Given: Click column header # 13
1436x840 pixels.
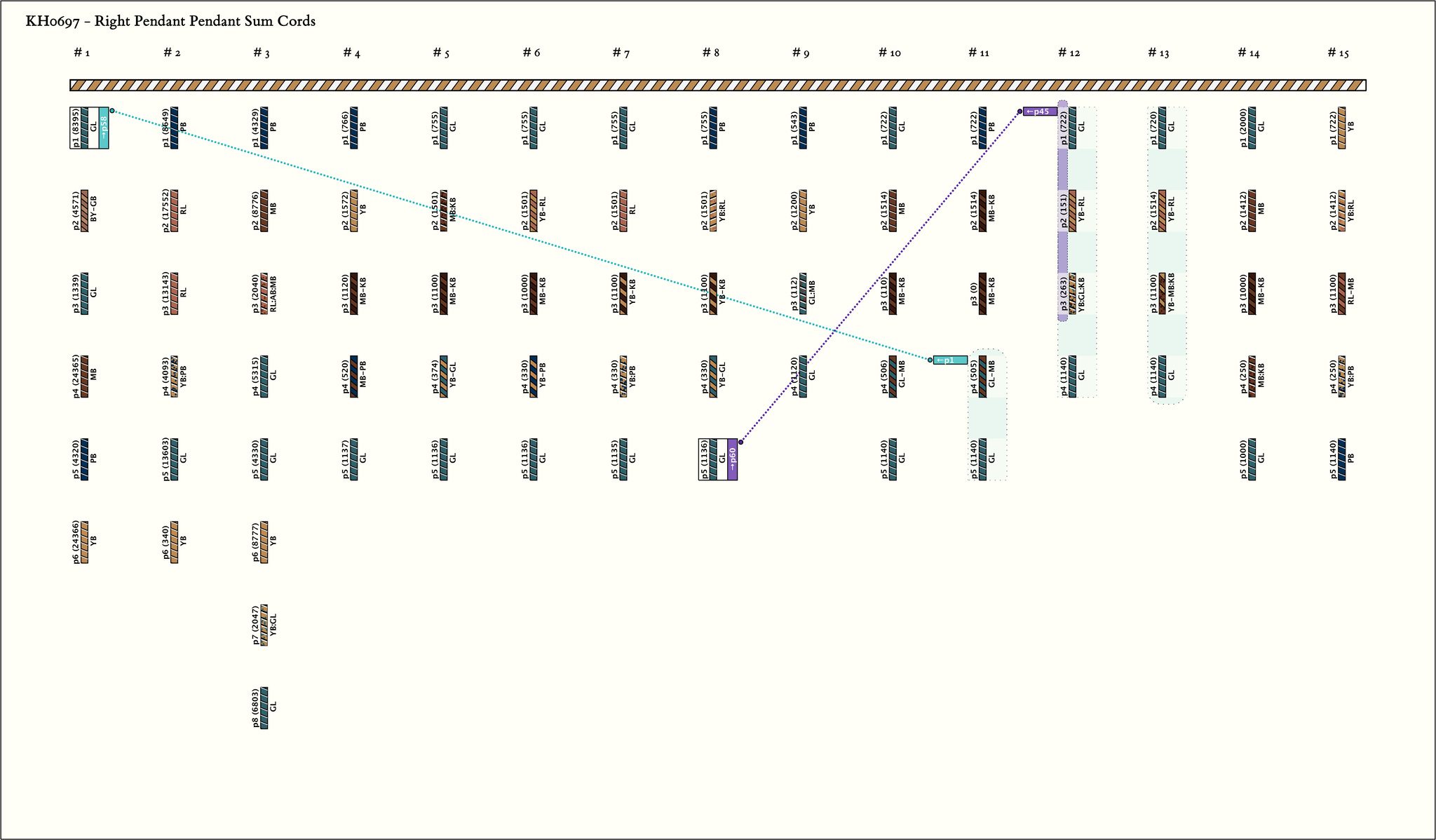Looking at the screenshot, I should click(1158, 53).
